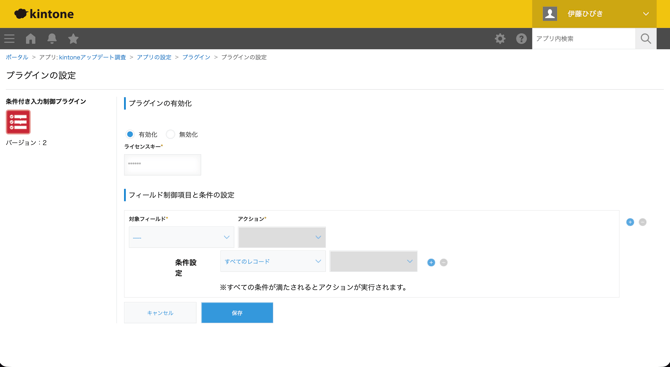The height and width of the screenshot is (367, 670).
Task: Click the red plugin icon
Action: (x=18, y=122)
